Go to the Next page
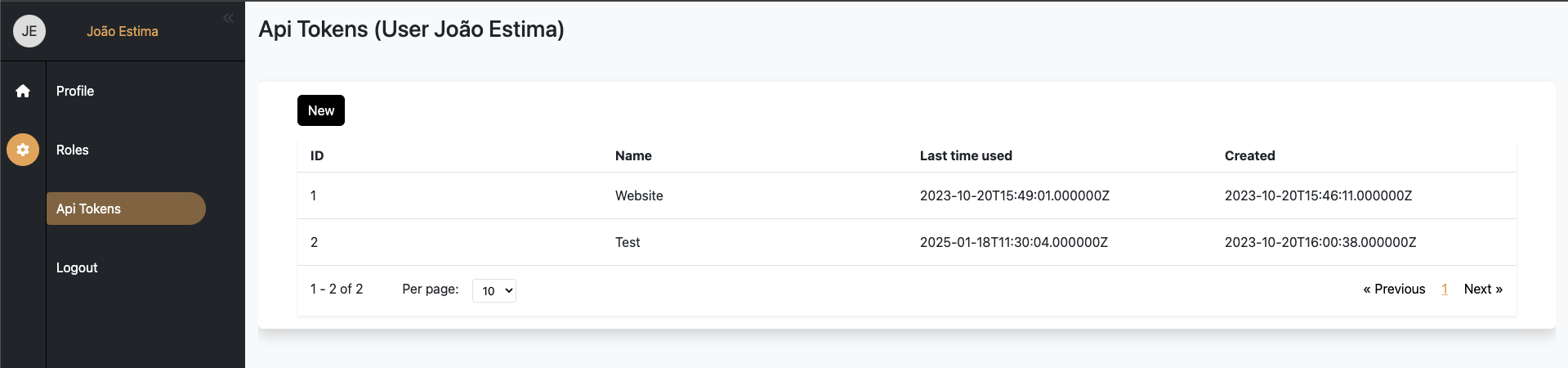 pos(1483,289)
